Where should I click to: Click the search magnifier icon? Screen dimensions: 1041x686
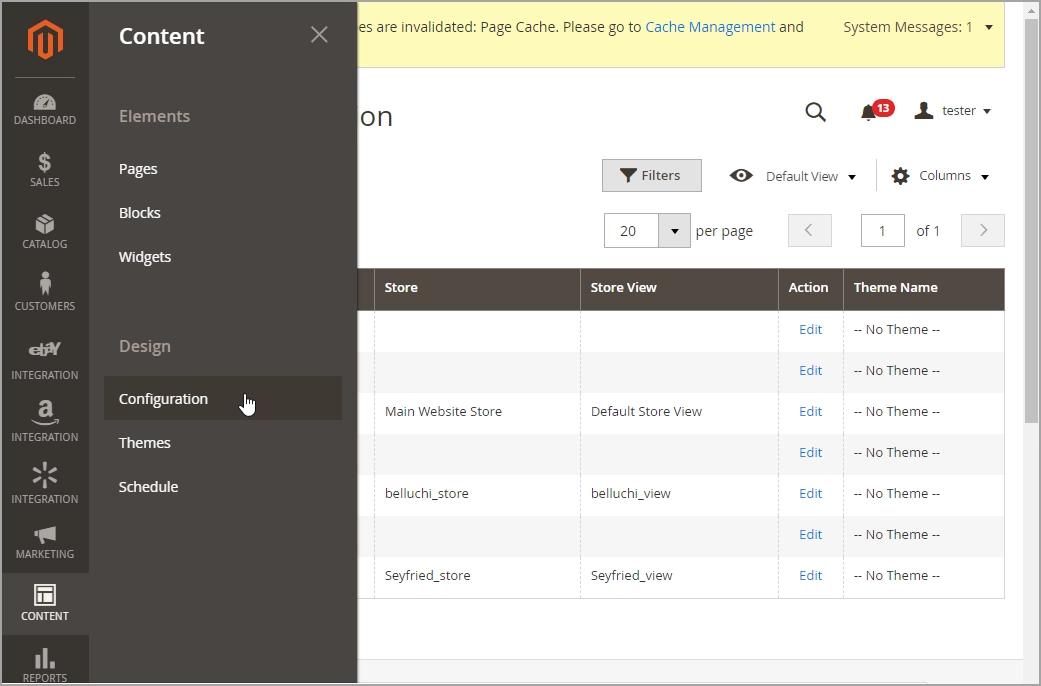coord(815,112)
